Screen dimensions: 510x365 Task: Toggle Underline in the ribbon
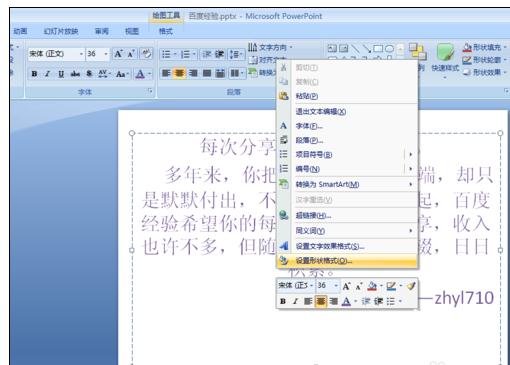pyautogui.click(x=61, y=74)
